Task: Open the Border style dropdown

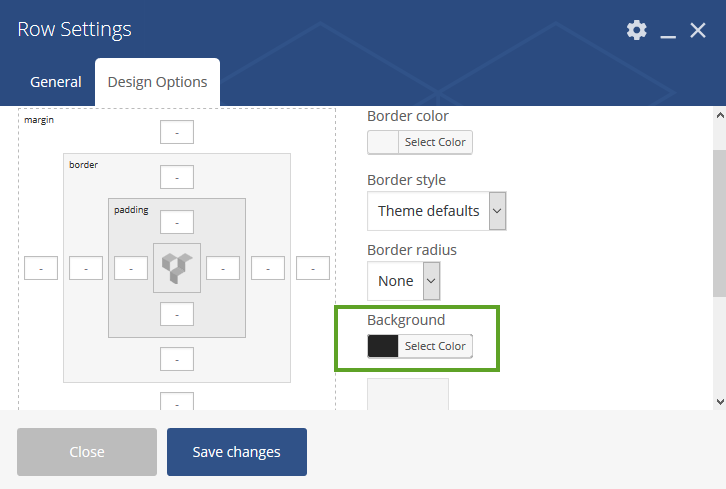Action: [x=437, y=211]
